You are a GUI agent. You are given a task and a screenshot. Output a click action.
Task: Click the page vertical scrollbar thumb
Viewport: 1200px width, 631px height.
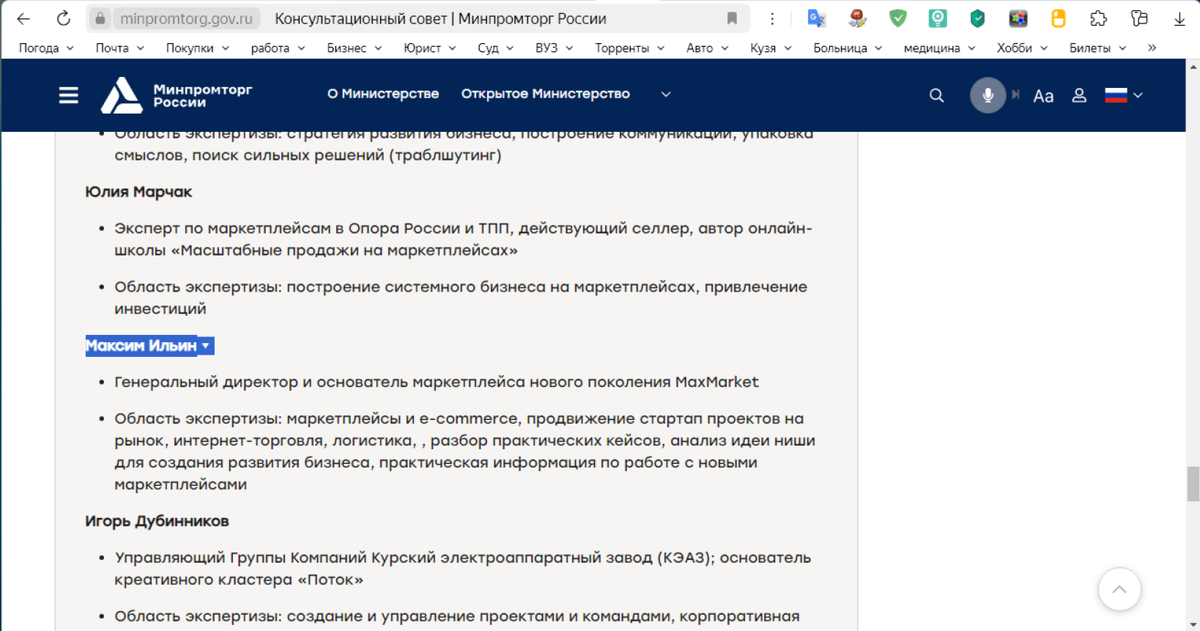click(1192, 483)
